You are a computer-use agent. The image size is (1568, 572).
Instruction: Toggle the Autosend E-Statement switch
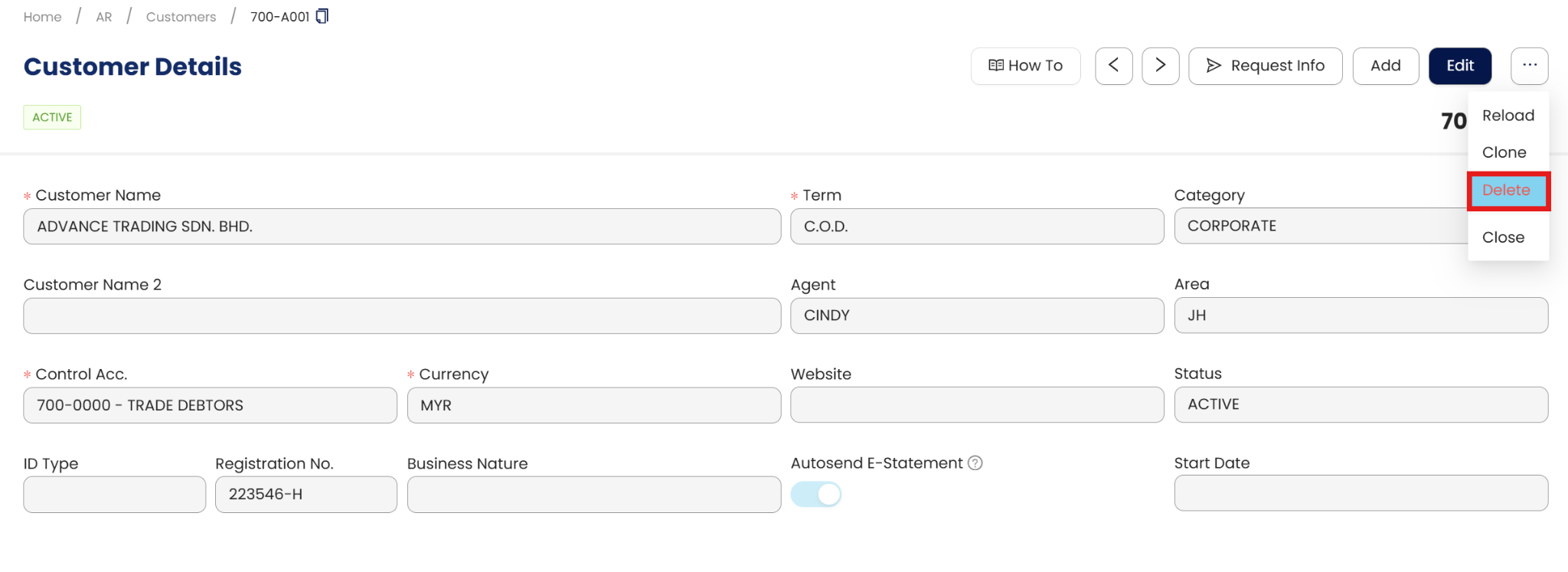(815, 495)
